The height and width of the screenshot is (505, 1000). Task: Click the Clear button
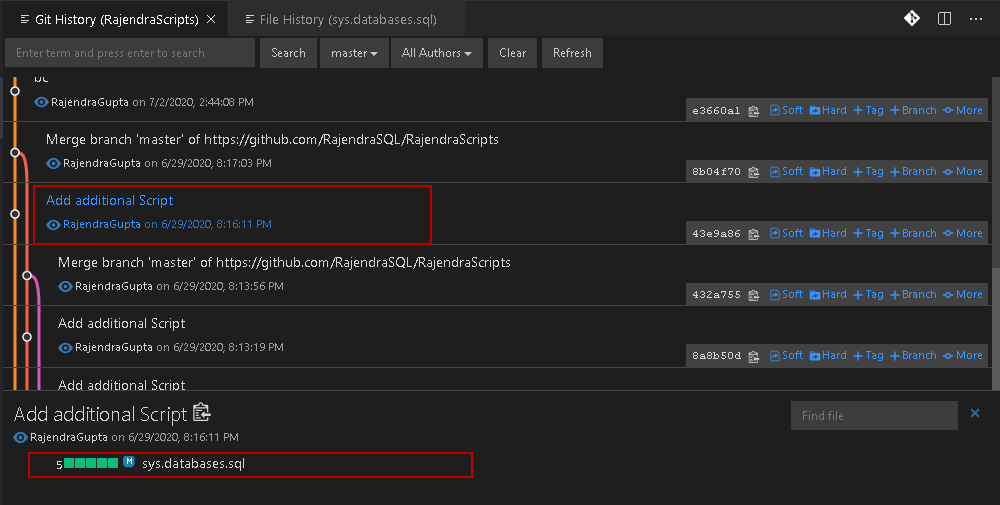(x=513, y=53)
